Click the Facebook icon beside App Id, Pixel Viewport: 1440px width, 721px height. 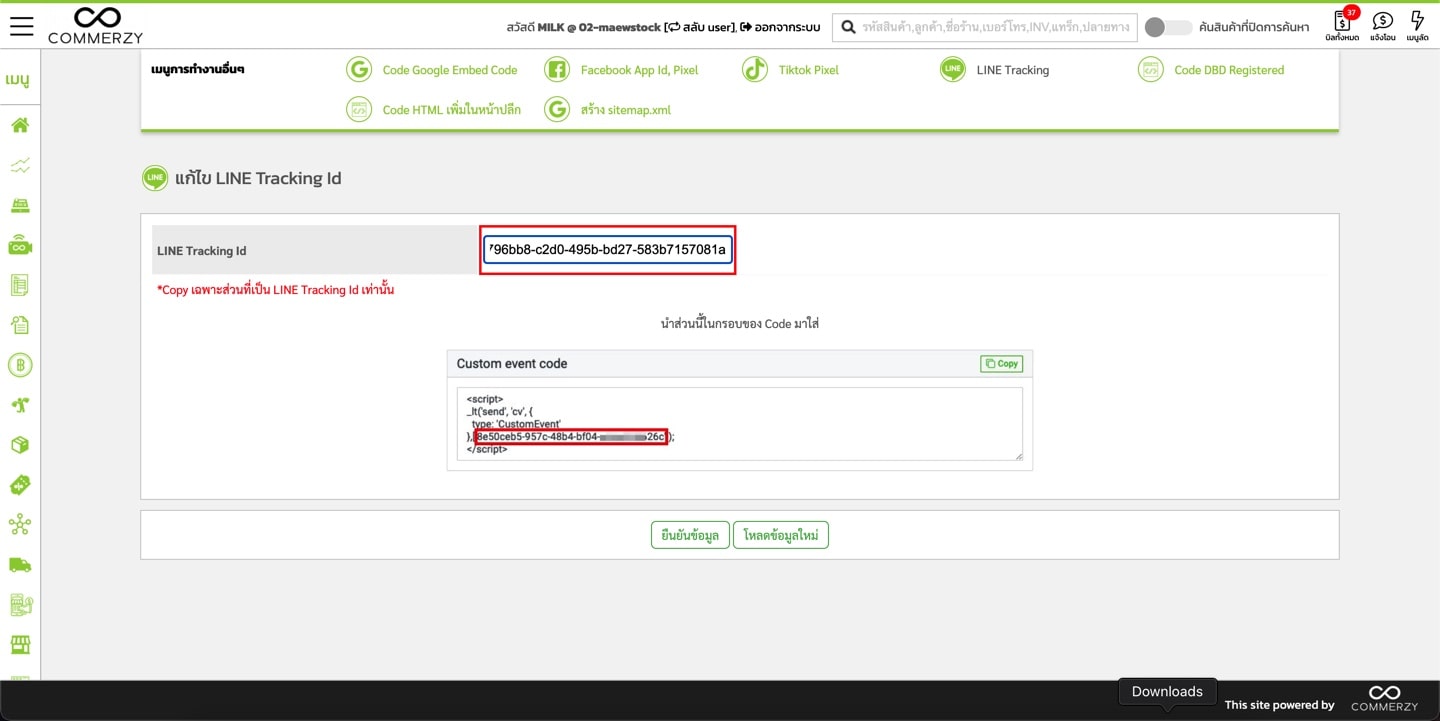pyautogui.click(x=557, y=70)
